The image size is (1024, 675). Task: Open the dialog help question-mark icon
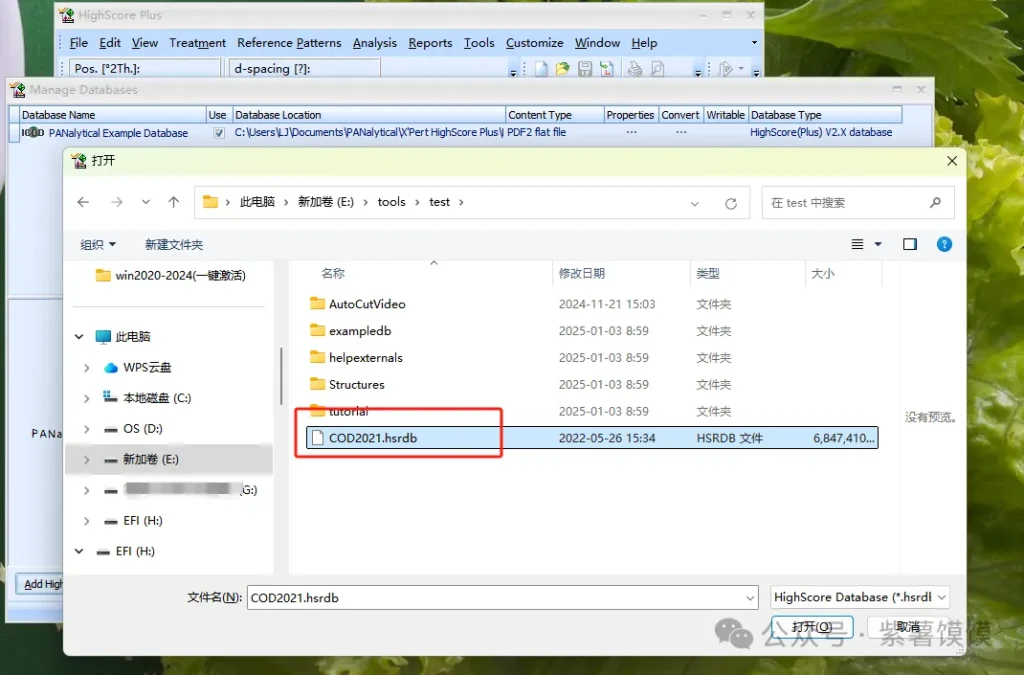pos(944,244)
